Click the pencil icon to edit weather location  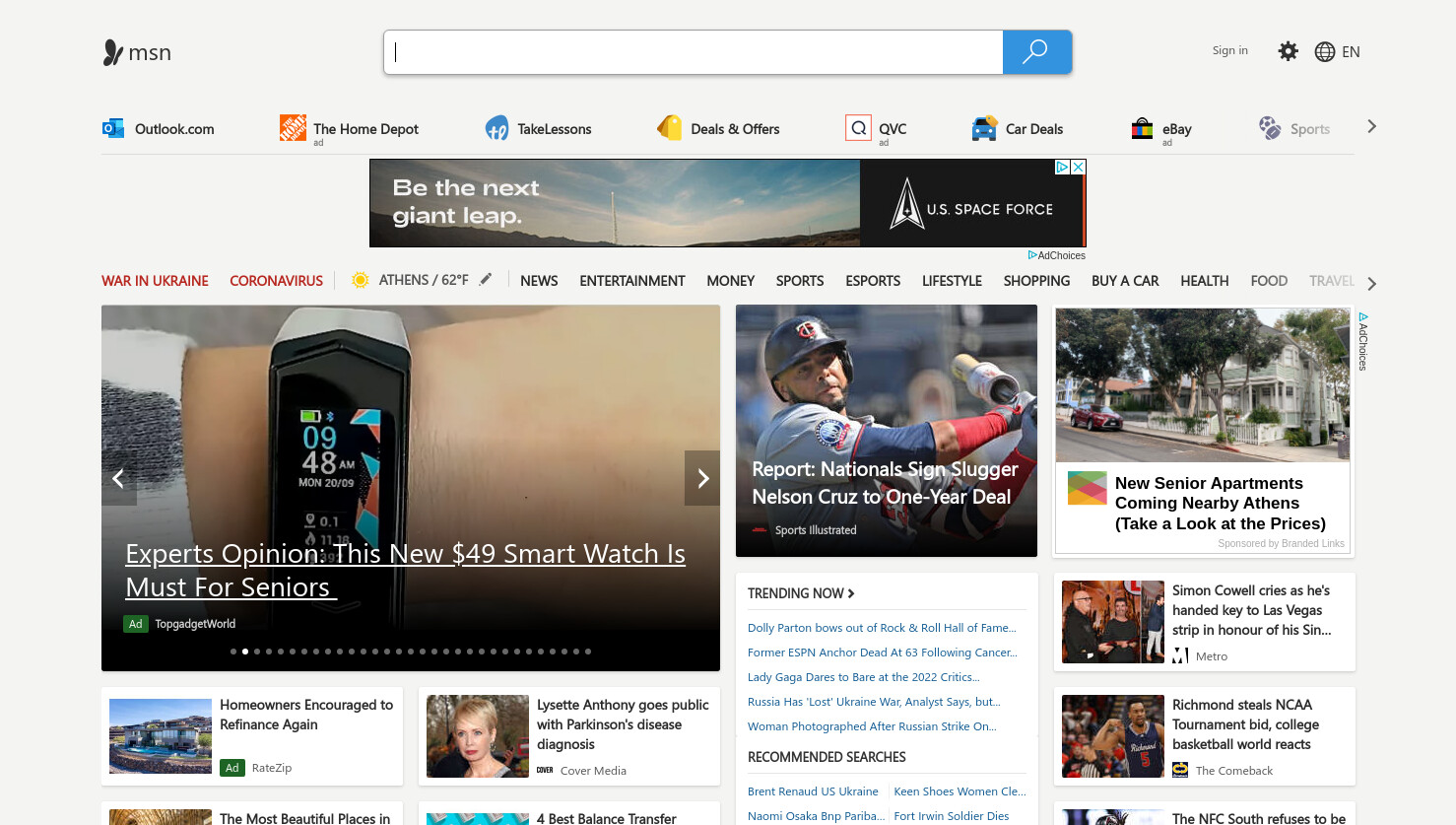[x=486, y=280]
